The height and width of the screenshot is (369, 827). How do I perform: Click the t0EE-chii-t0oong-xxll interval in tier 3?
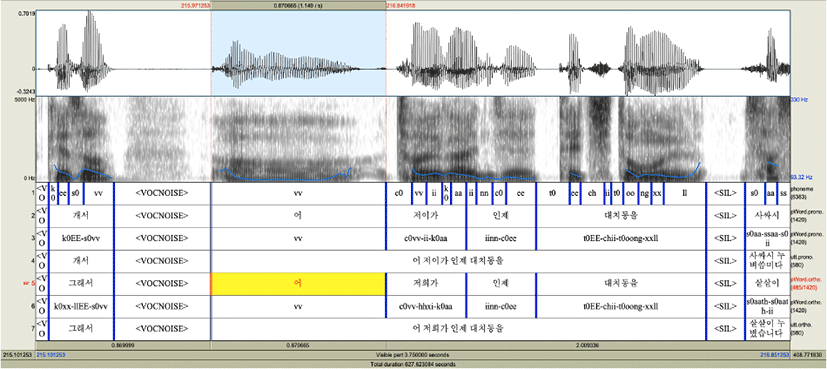click(x=620, y=239)
